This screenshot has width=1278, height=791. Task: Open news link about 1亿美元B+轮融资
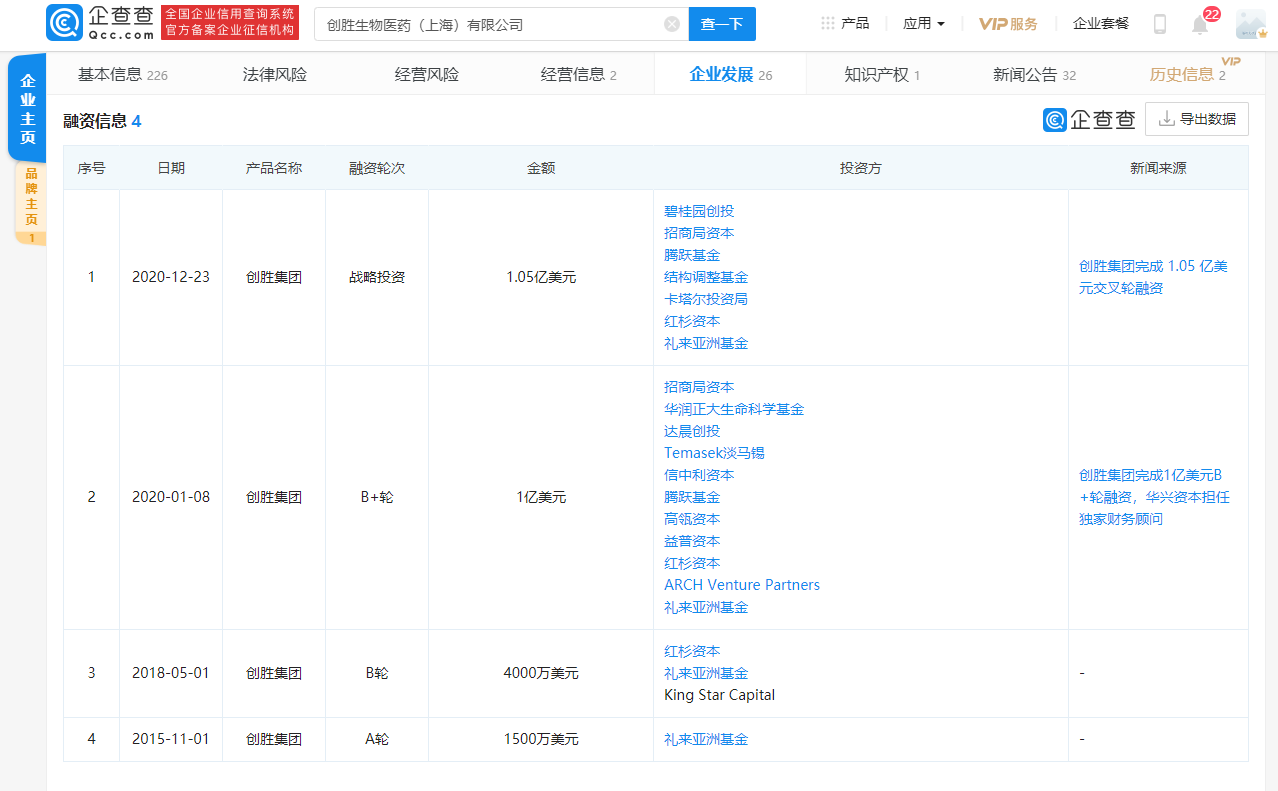[1154, 497]
